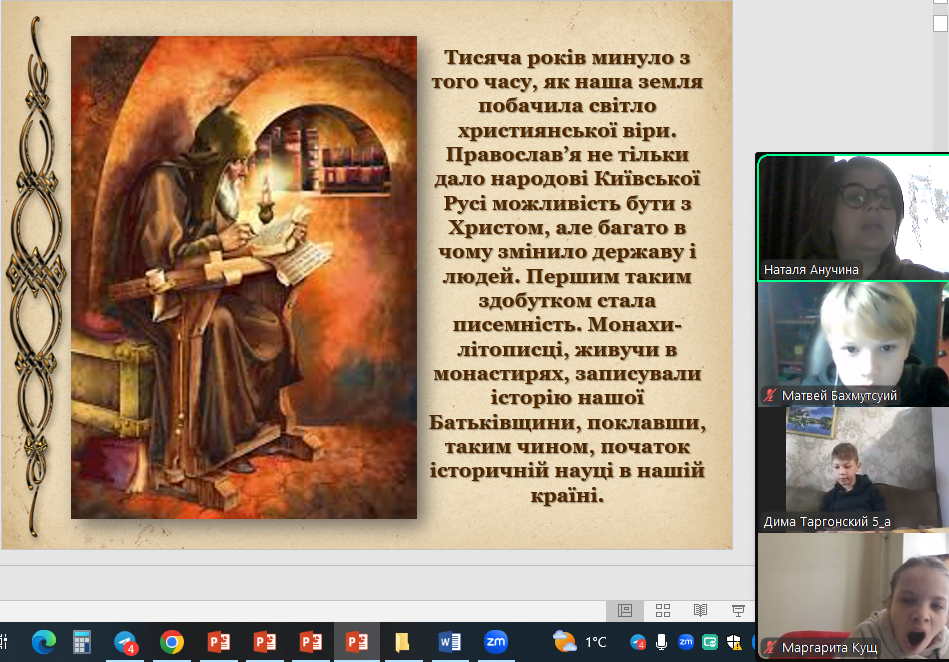This screenshot has height=662, width=949.
Task: Click the Zoom icon in the system tray
Action: (x=686, y=642)
